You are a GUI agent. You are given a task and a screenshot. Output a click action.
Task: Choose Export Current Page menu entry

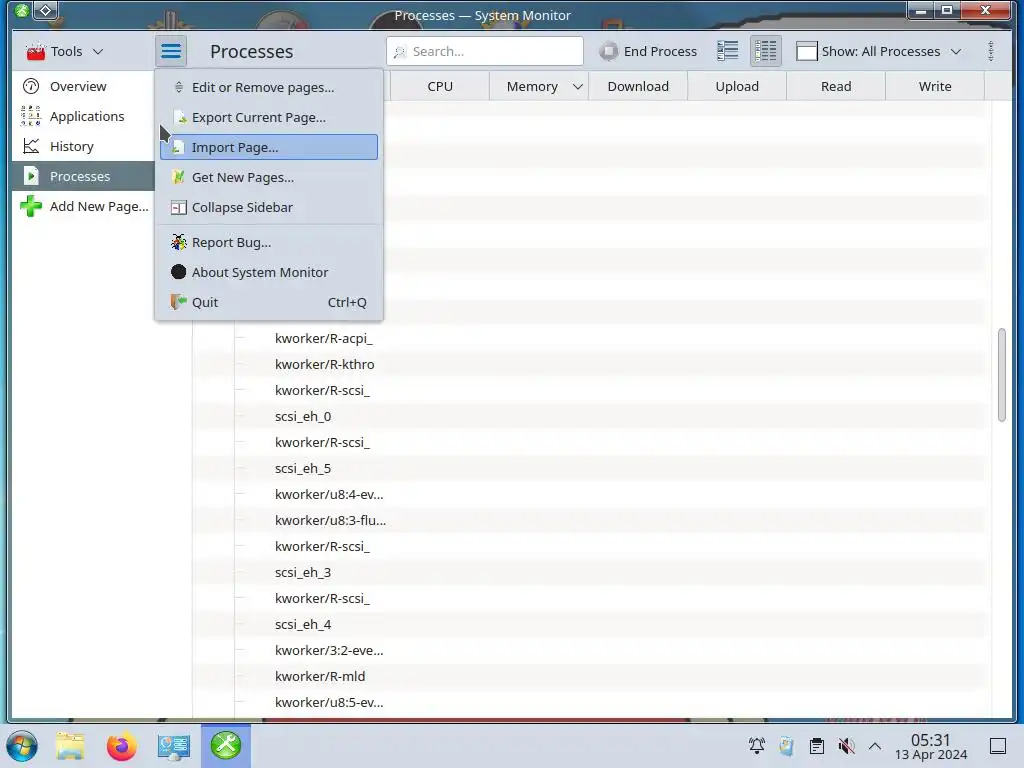269,118
